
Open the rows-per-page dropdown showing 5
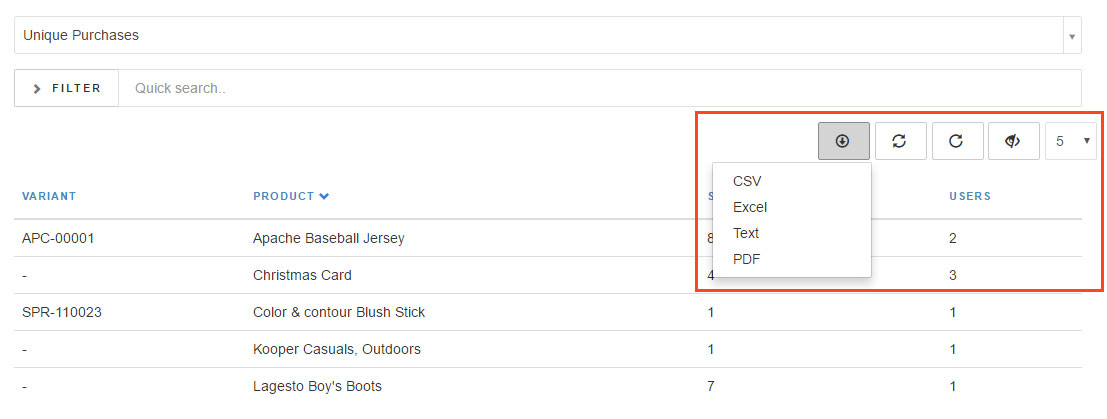[1070, 141]
